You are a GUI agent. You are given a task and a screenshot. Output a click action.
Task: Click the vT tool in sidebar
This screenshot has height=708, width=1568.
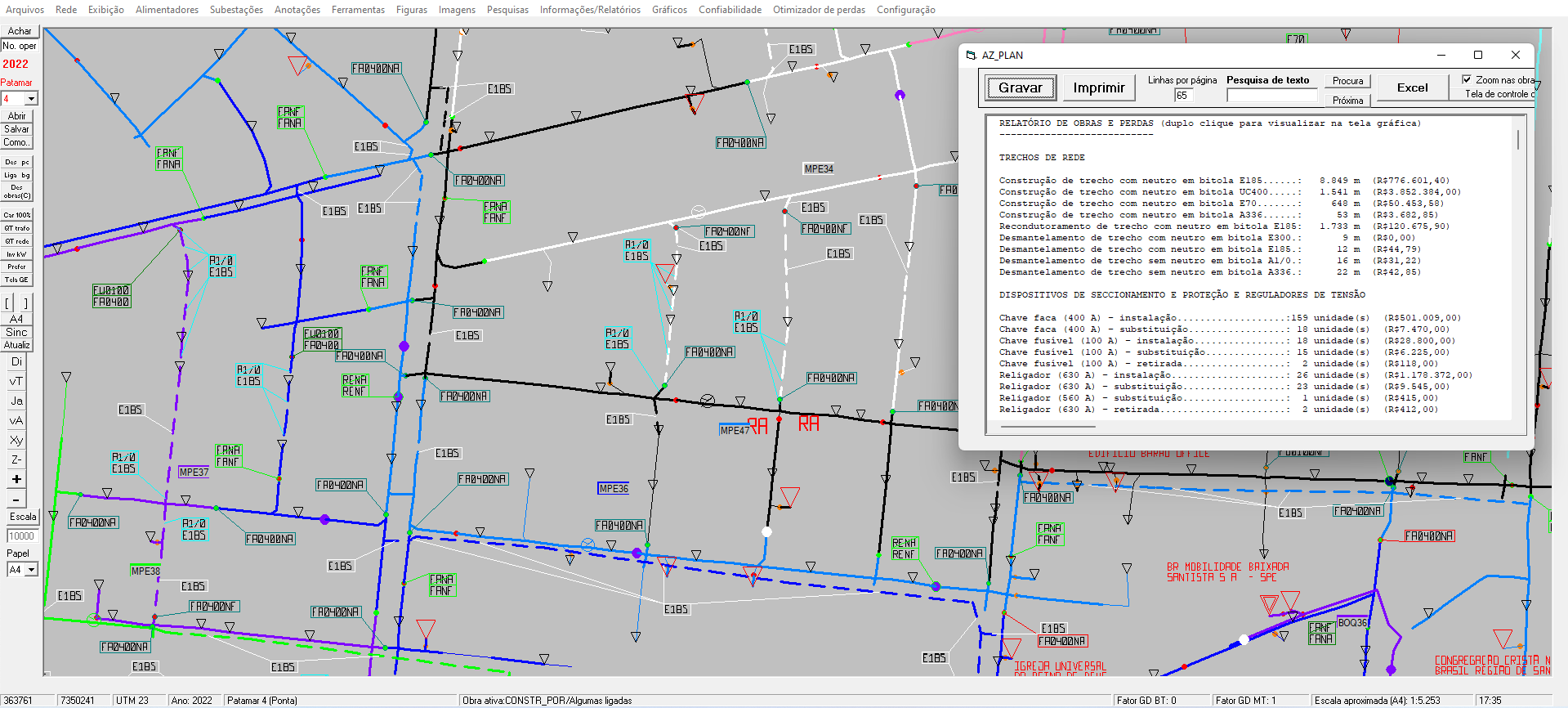point(16,381)
